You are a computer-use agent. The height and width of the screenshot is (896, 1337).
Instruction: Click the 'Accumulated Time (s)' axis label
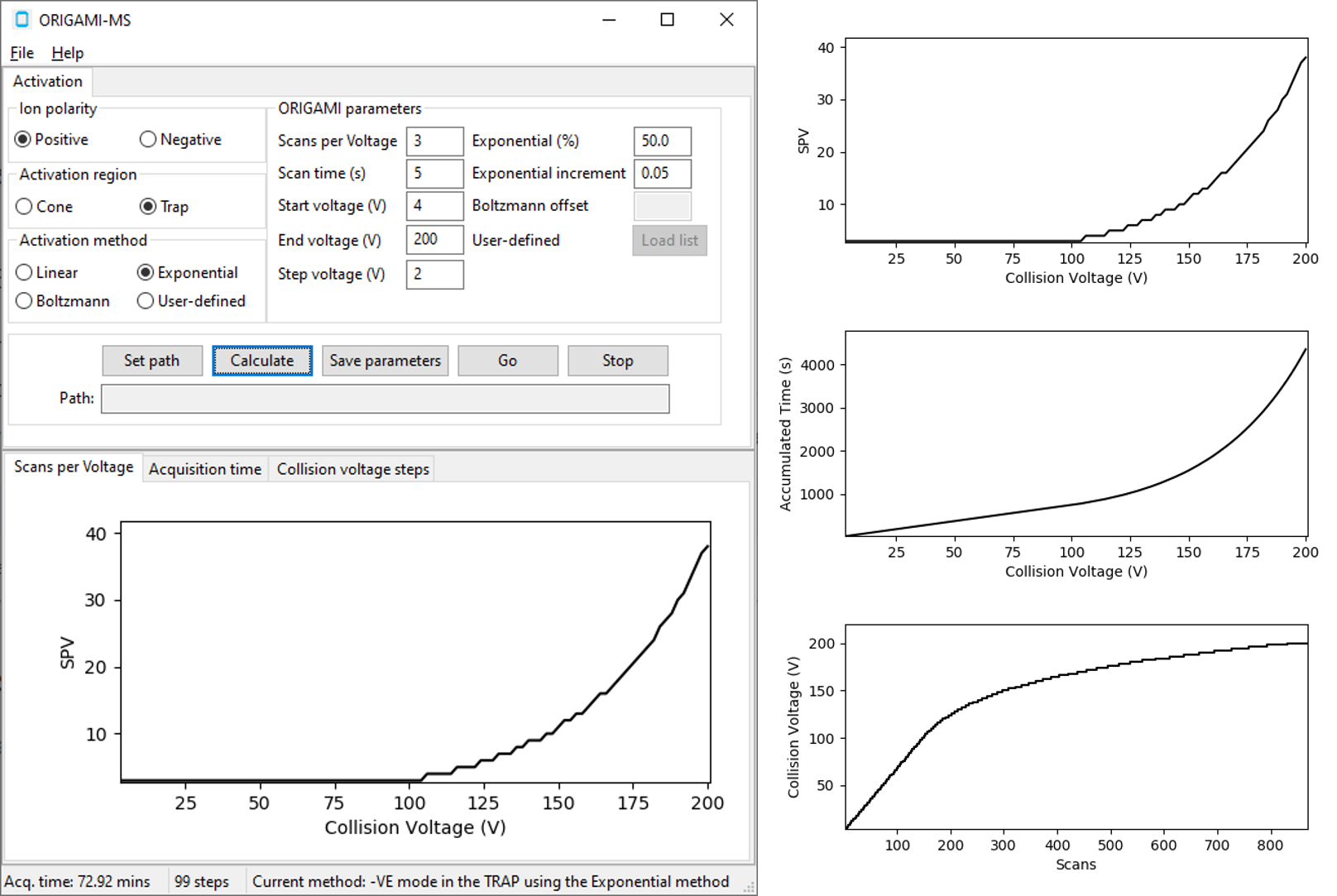(785, 434)
